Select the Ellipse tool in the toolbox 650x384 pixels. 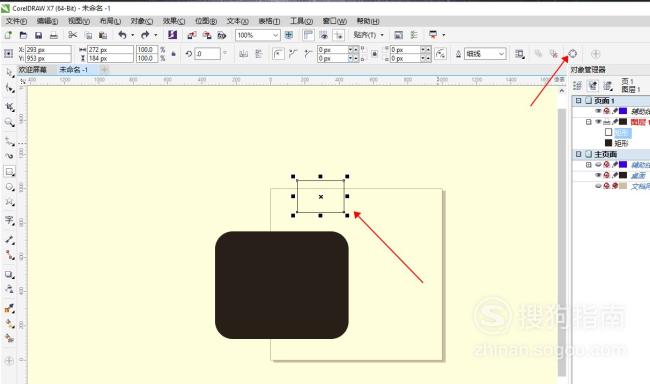pos(10,187)
